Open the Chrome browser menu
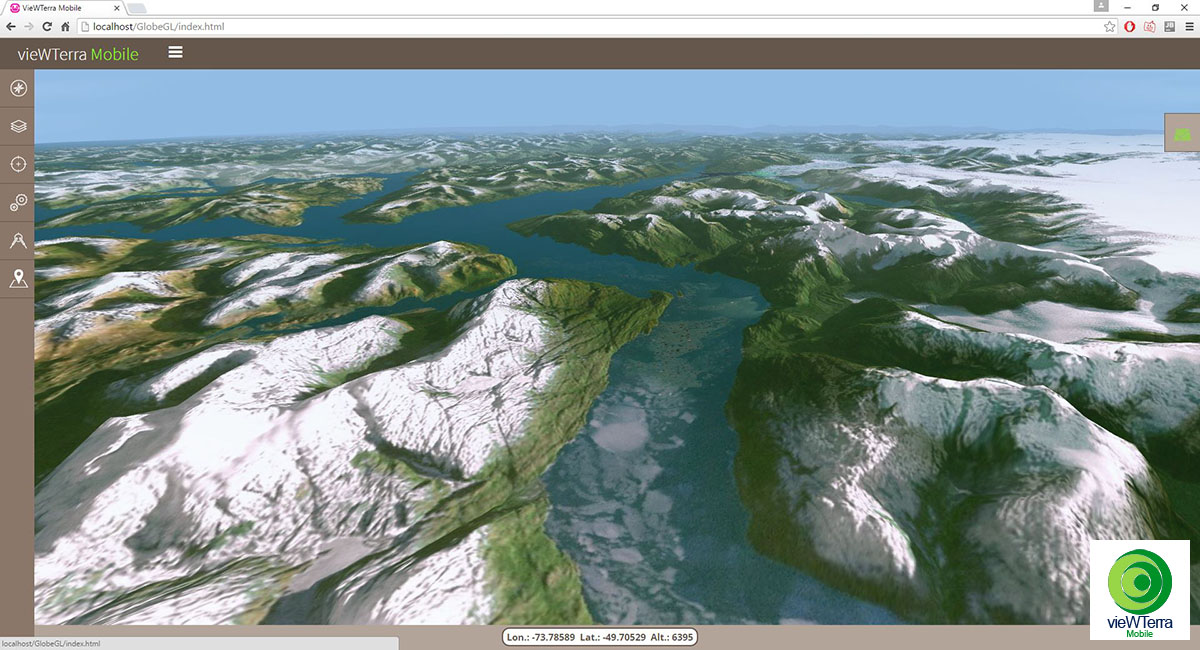 1188,26
